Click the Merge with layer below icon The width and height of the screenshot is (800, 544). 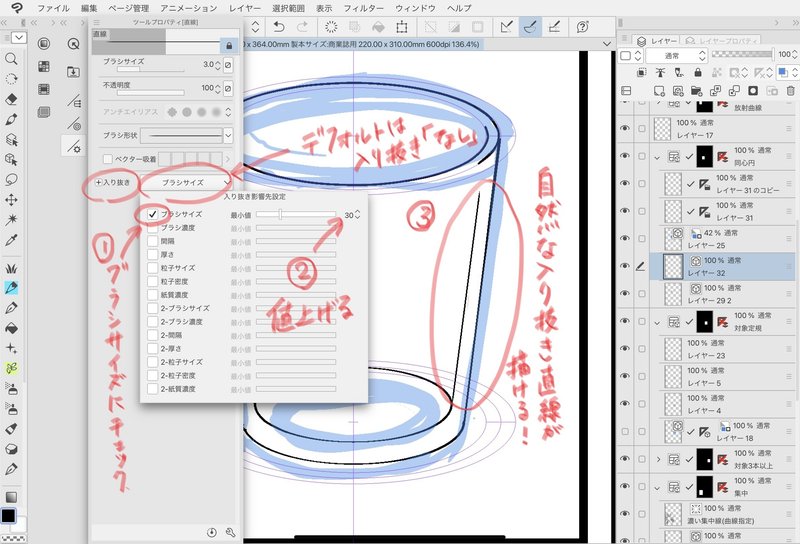pos(734,91)
